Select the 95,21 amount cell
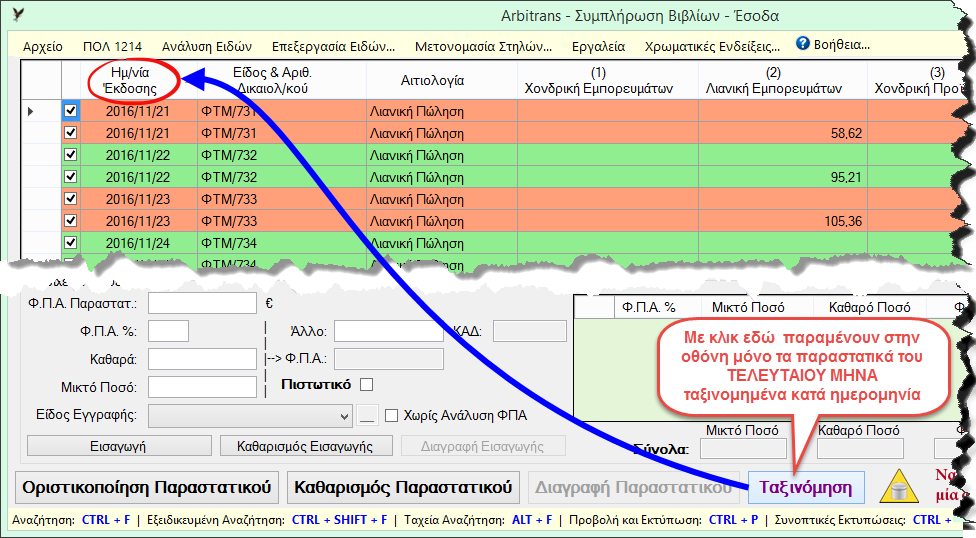The width and height of the screenshot is (976, 538). [782, 177]
